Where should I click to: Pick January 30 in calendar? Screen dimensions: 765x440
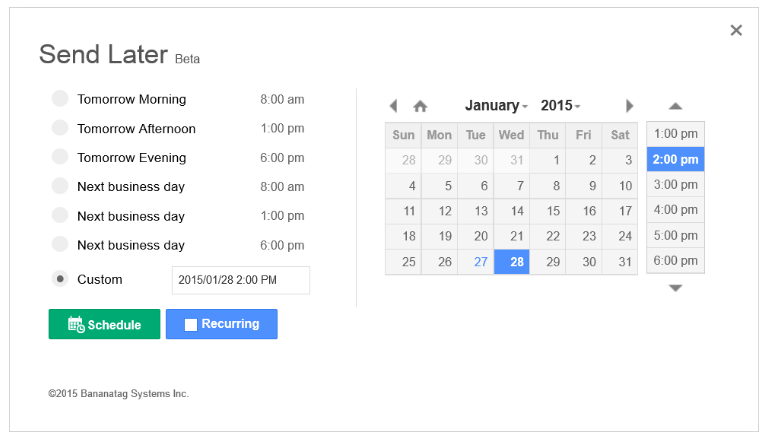pos(584,262)
